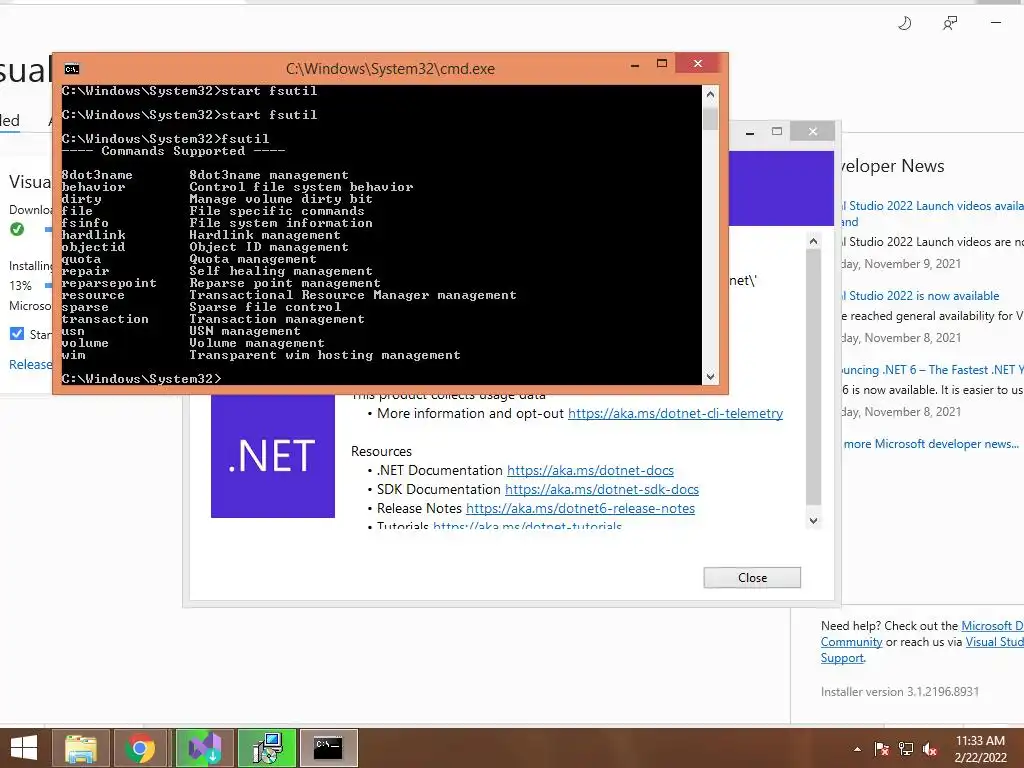Open feedback icon in Visual Studio Installer

coord(950,24)
